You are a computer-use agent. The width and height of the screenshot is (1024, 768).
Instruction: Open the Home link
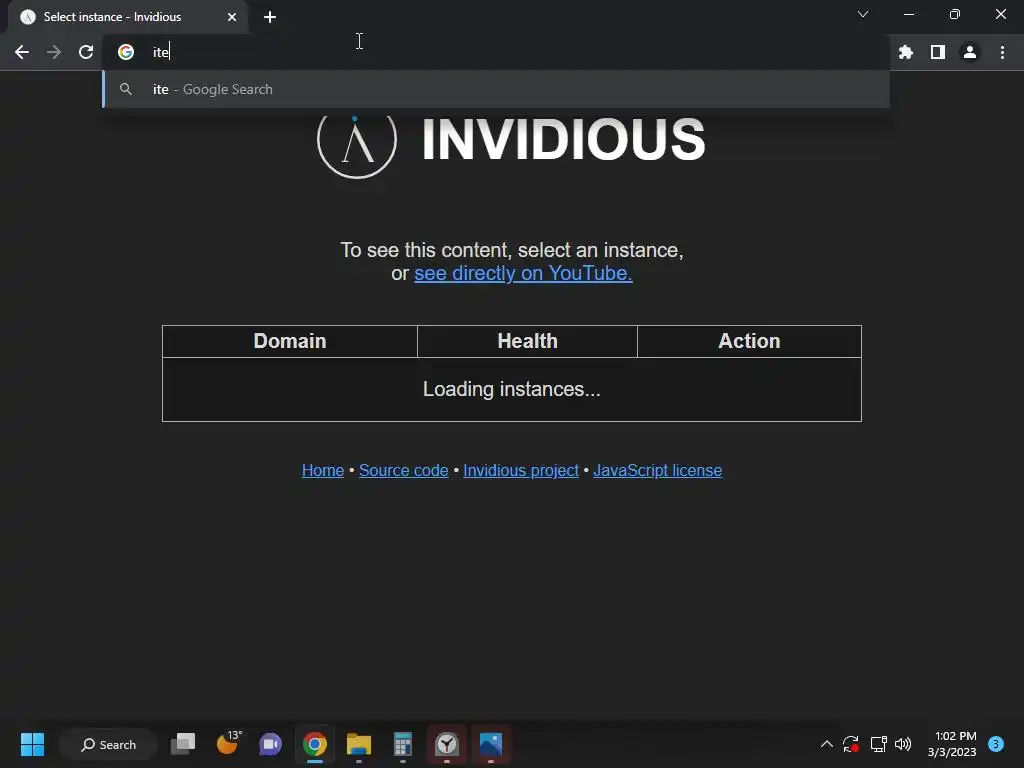[x=323, y=470]
